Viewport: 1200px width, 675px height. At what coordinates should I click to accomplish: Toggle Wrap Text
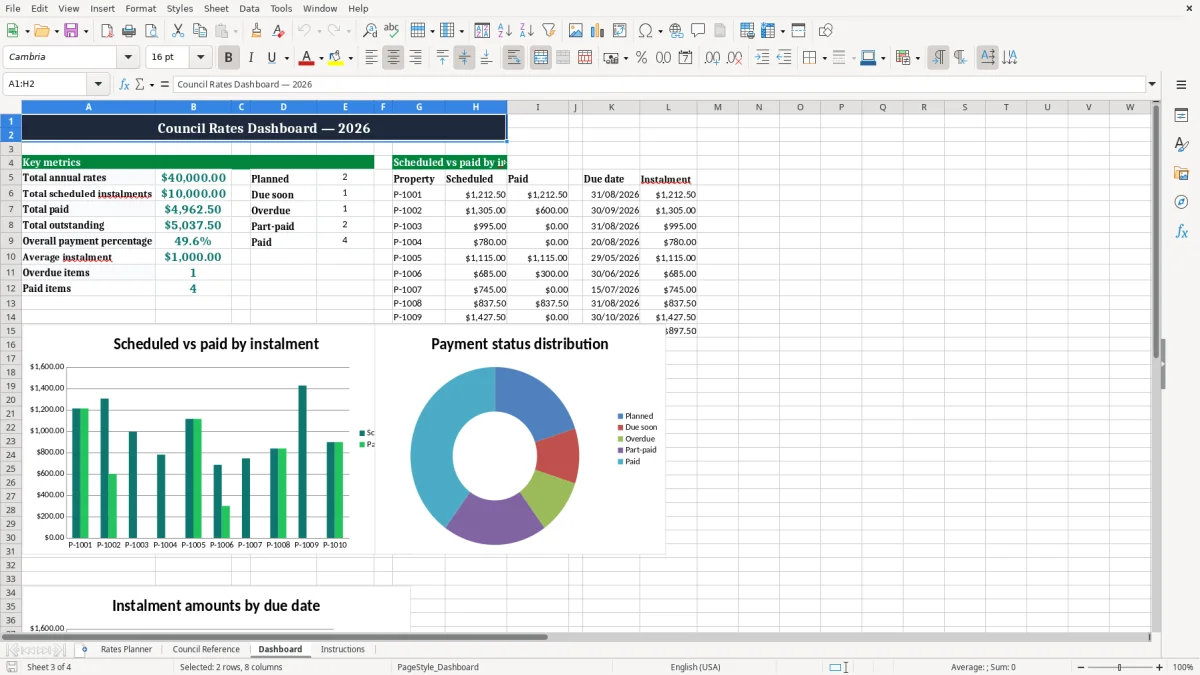point(513,58)
